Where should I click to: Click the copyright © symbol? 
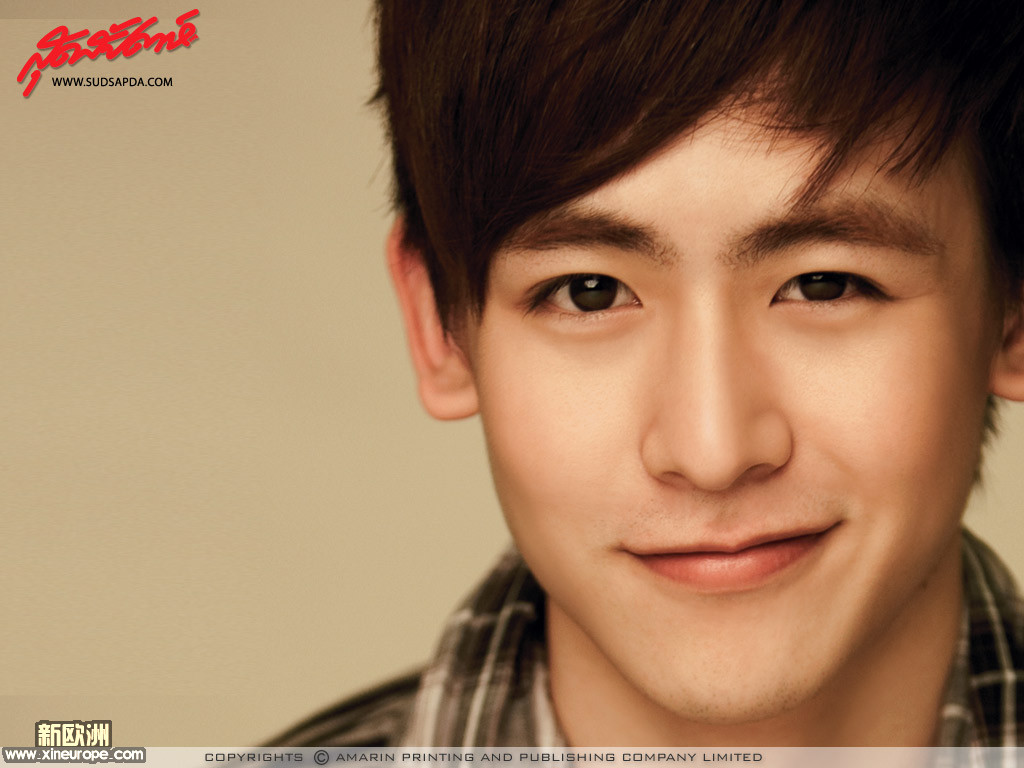point(321,758)
